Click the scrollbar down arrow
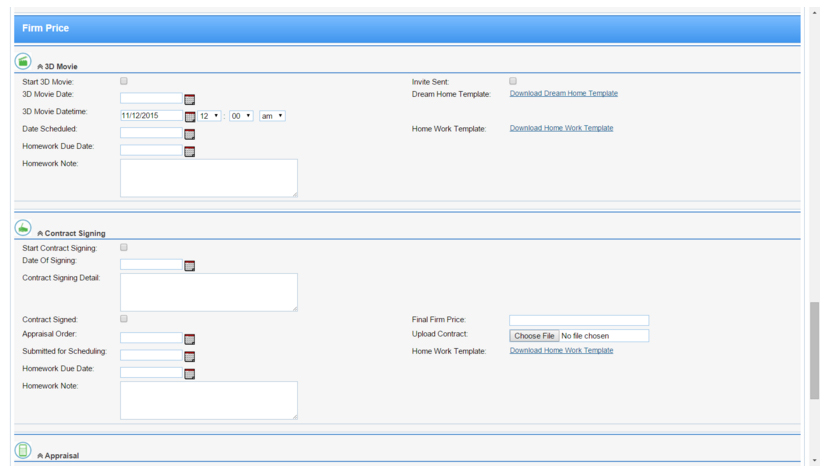This screenshot has height=470, width=833. (814, 461)
